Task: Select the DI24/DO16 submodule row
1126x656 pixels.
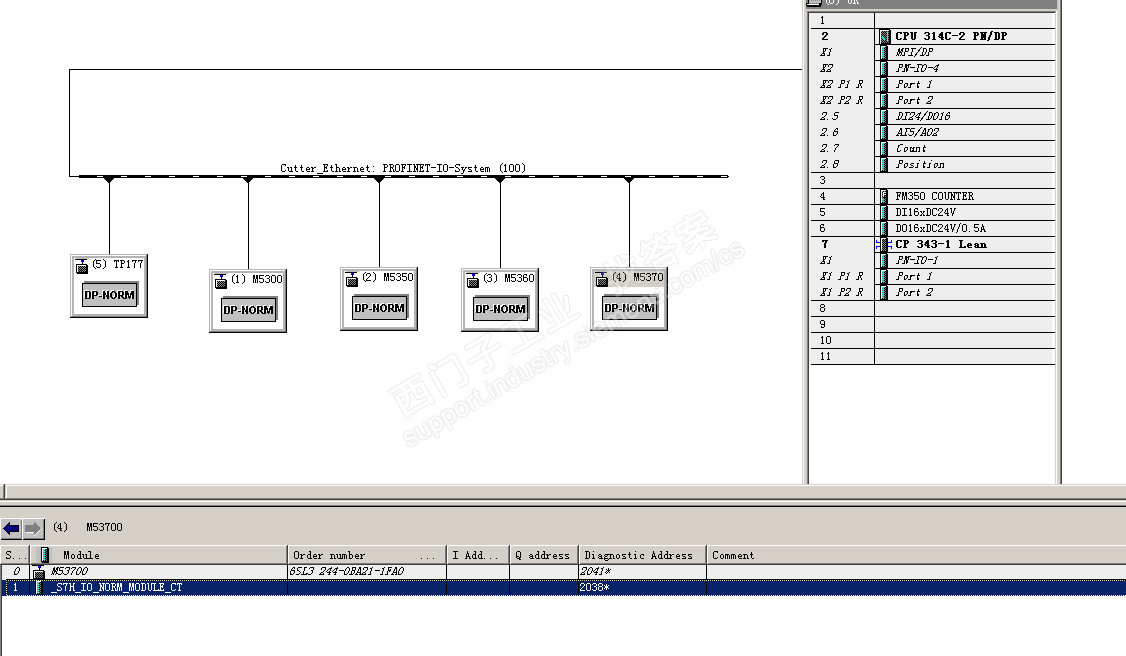Action: (933, 116)
